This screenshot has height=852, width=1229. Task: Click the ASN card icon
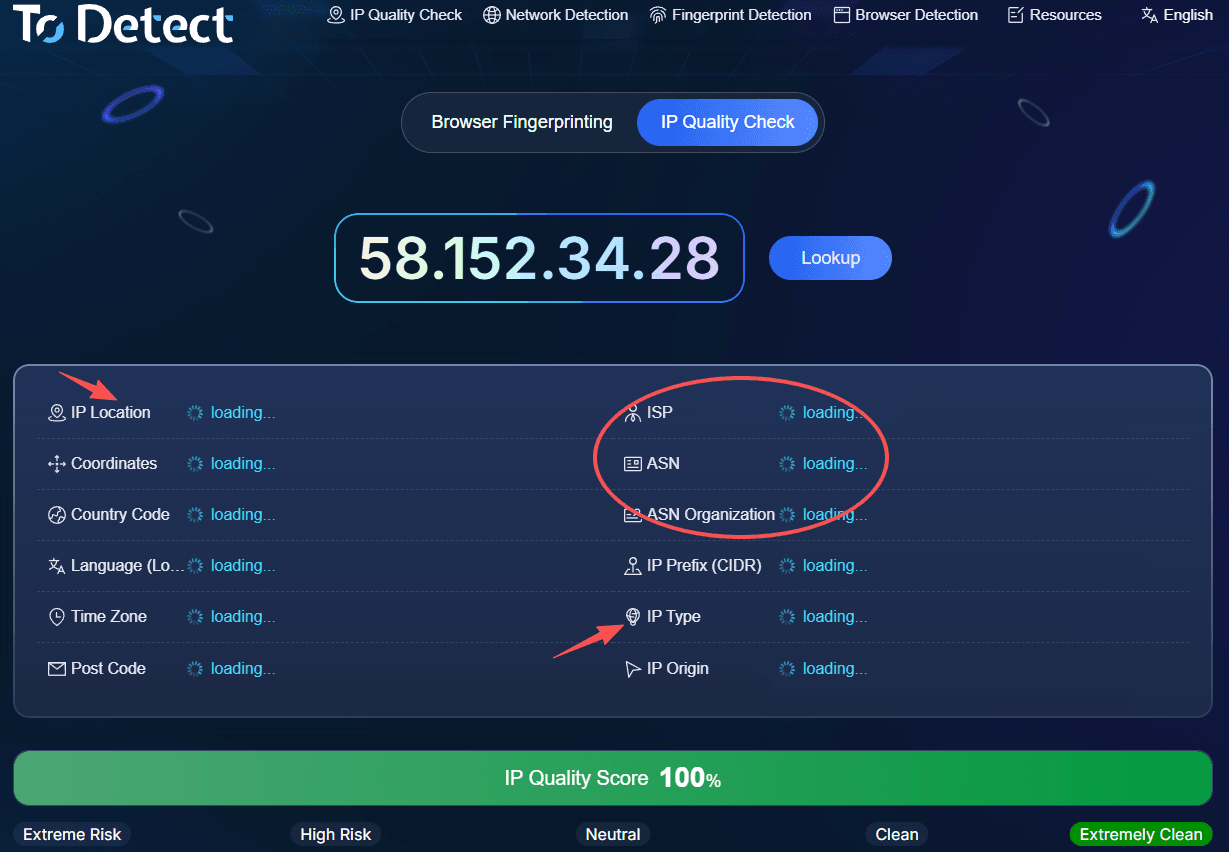[x=632, y=464]
